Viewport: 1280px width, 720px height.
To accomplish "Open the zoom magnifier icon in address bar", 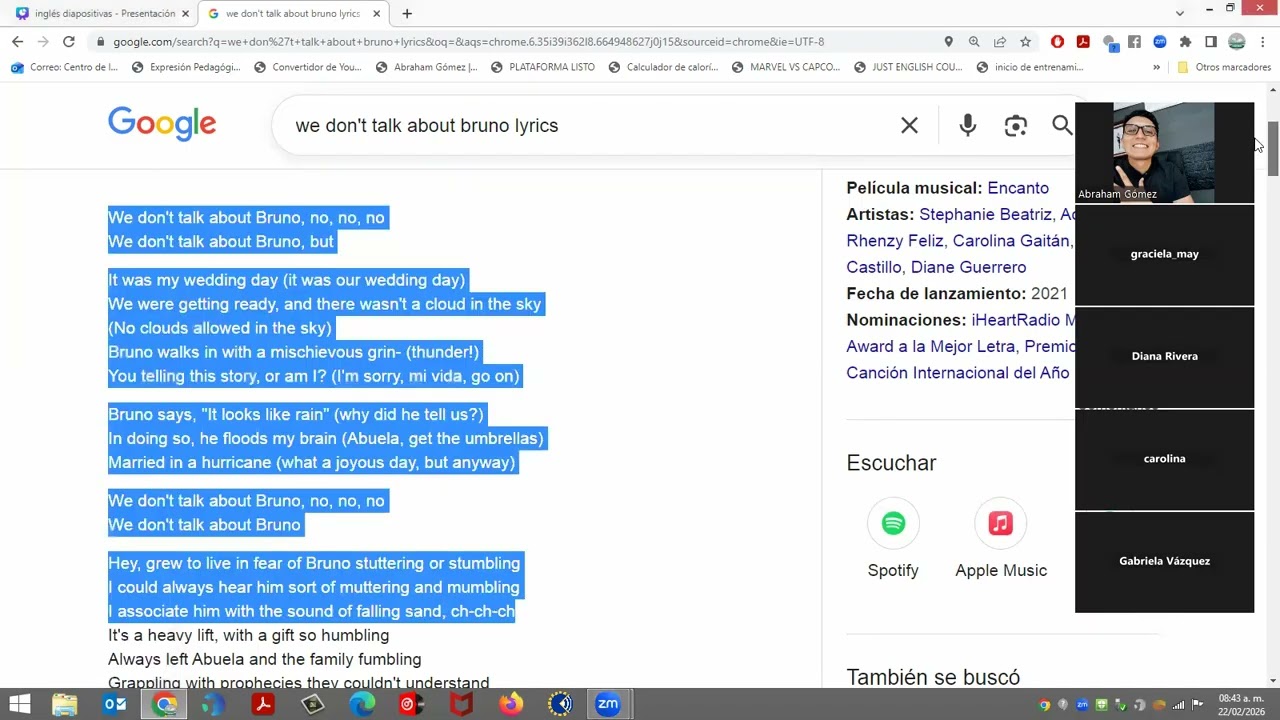I will click(974, 41).
